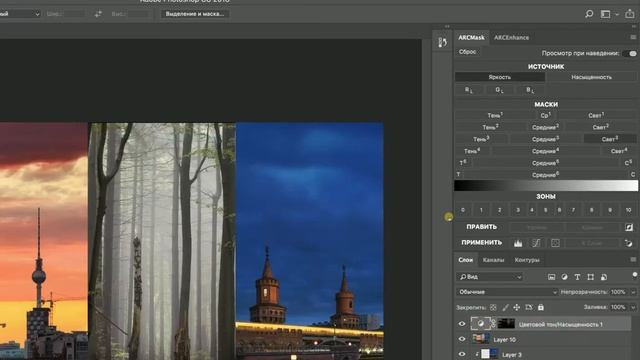Click zone 10 in the ЗОНЫ row
This screenshot has height=360, width=640.
629,210
